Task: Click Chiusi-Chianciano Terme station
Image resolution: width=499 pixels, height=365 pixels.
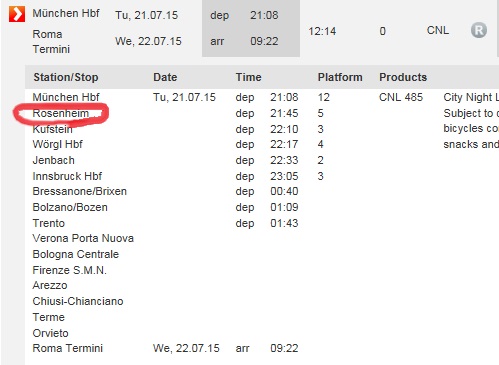Action: pos(78,309)
